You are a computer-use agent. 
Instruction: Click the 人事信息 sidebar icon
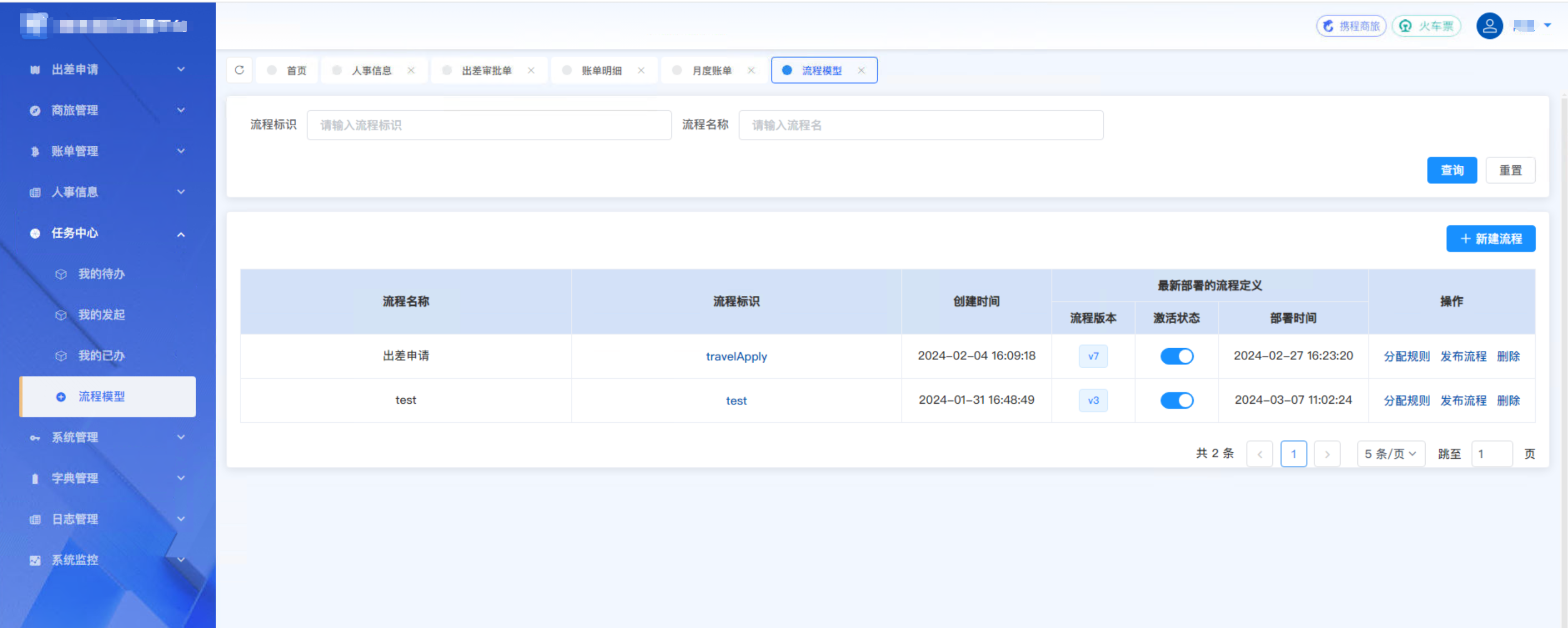click(36, 192)
